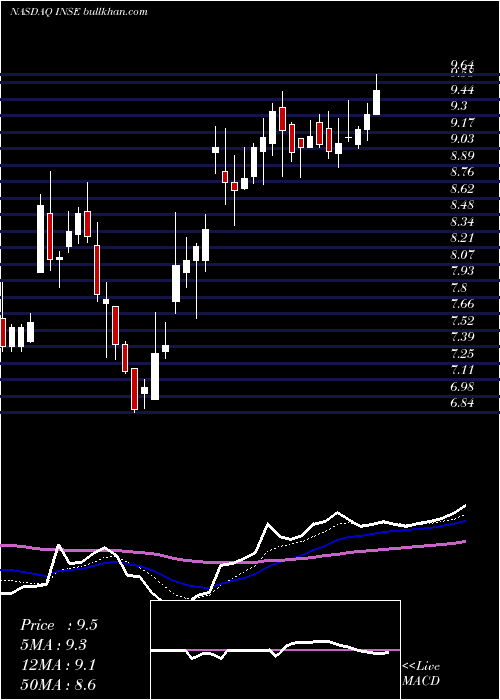This screenshot has height=700, width=500.
Task: Click the 7.25 price axis label
Action: (462, 354)
